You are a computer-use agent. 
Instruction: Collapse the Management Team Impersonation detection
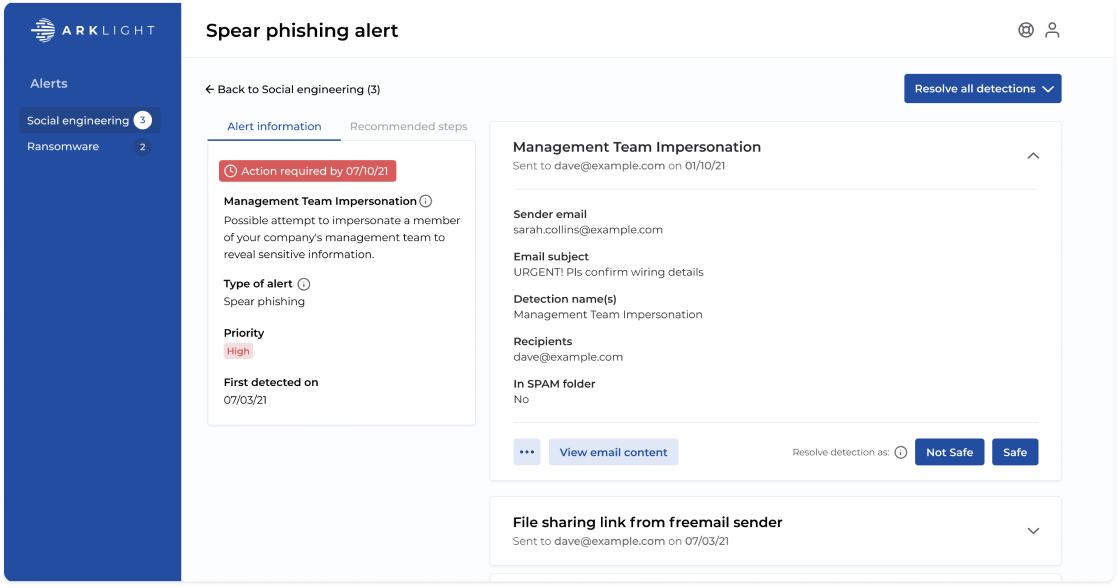(1034, 156)
